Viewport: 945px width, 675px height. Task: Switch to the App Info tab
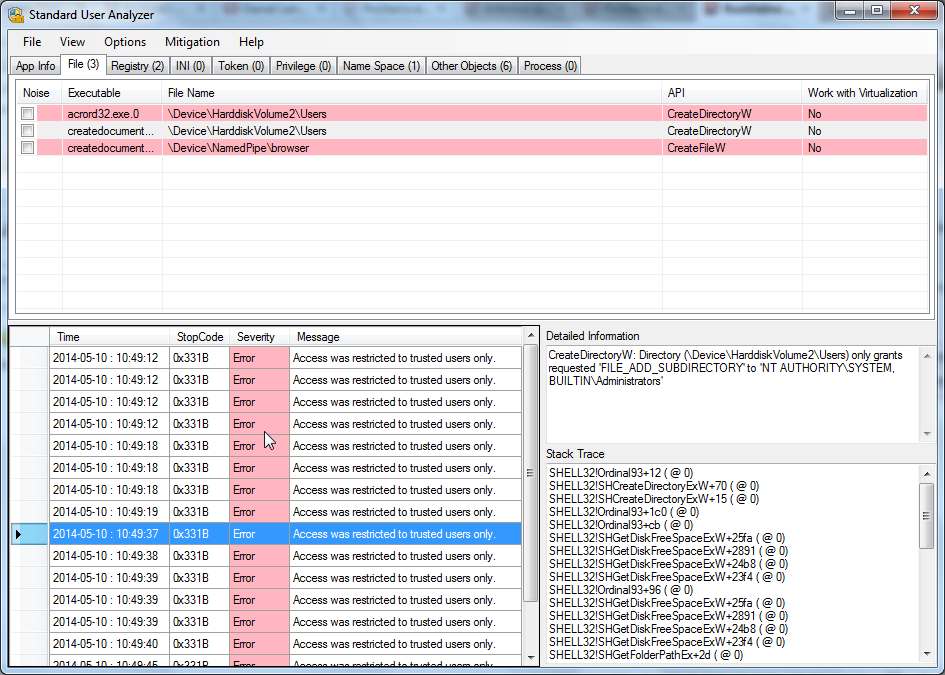pos(36,66)
